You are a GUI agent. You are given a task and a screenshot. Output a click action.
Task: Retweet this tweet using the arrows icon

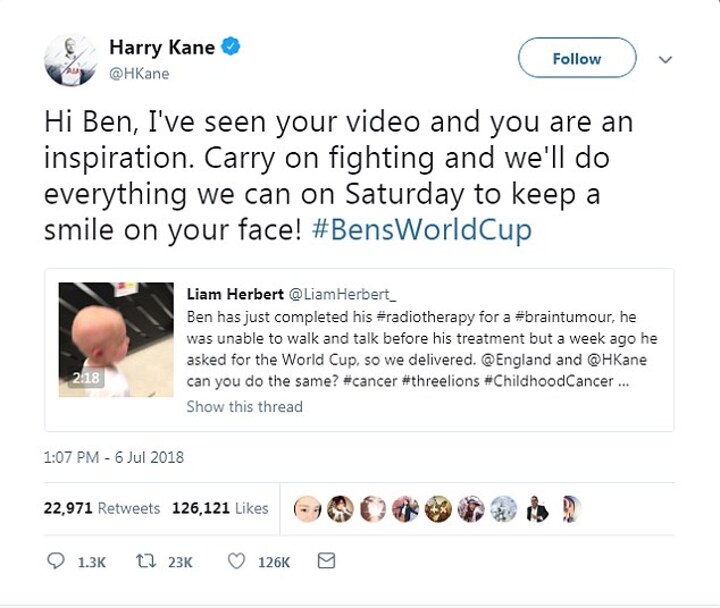pyautogui.click(x=146, y=562)
